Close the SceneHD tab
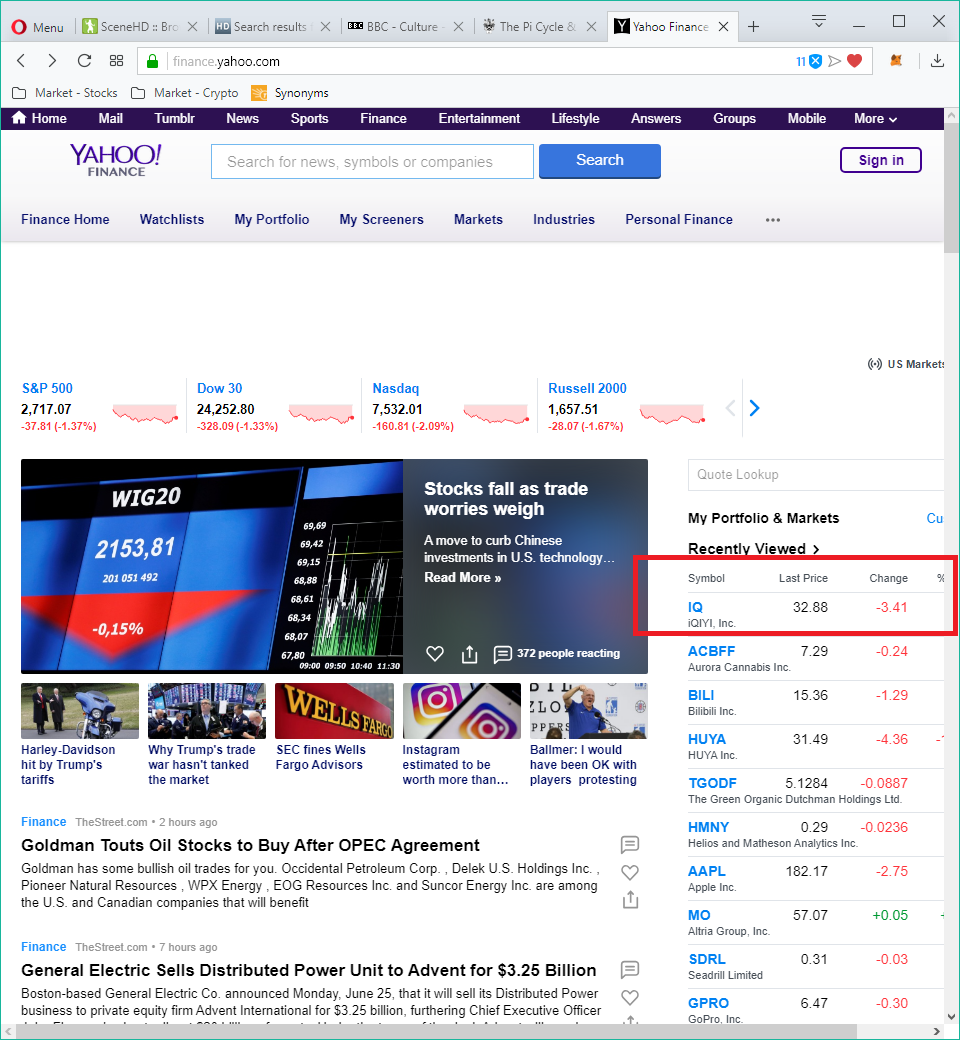Image resolution: width=960 pixels, height=1040 pixels. point(192,27)
